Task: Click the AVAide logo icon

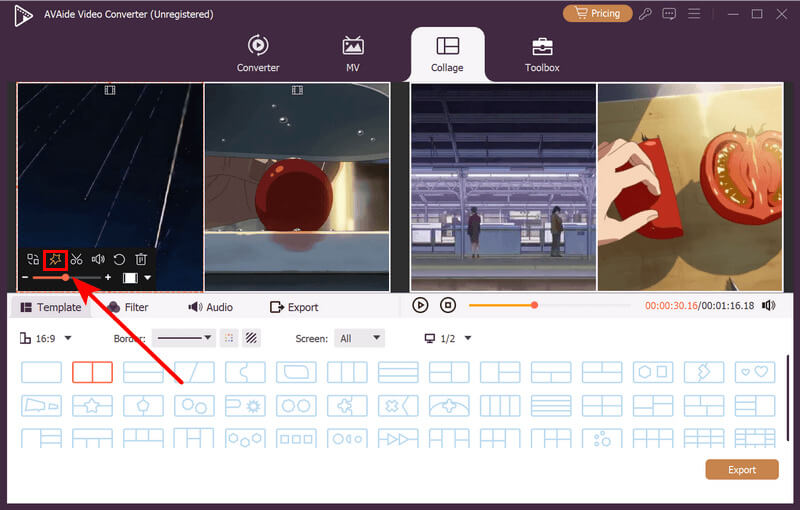Action: (x=23, y=15)
